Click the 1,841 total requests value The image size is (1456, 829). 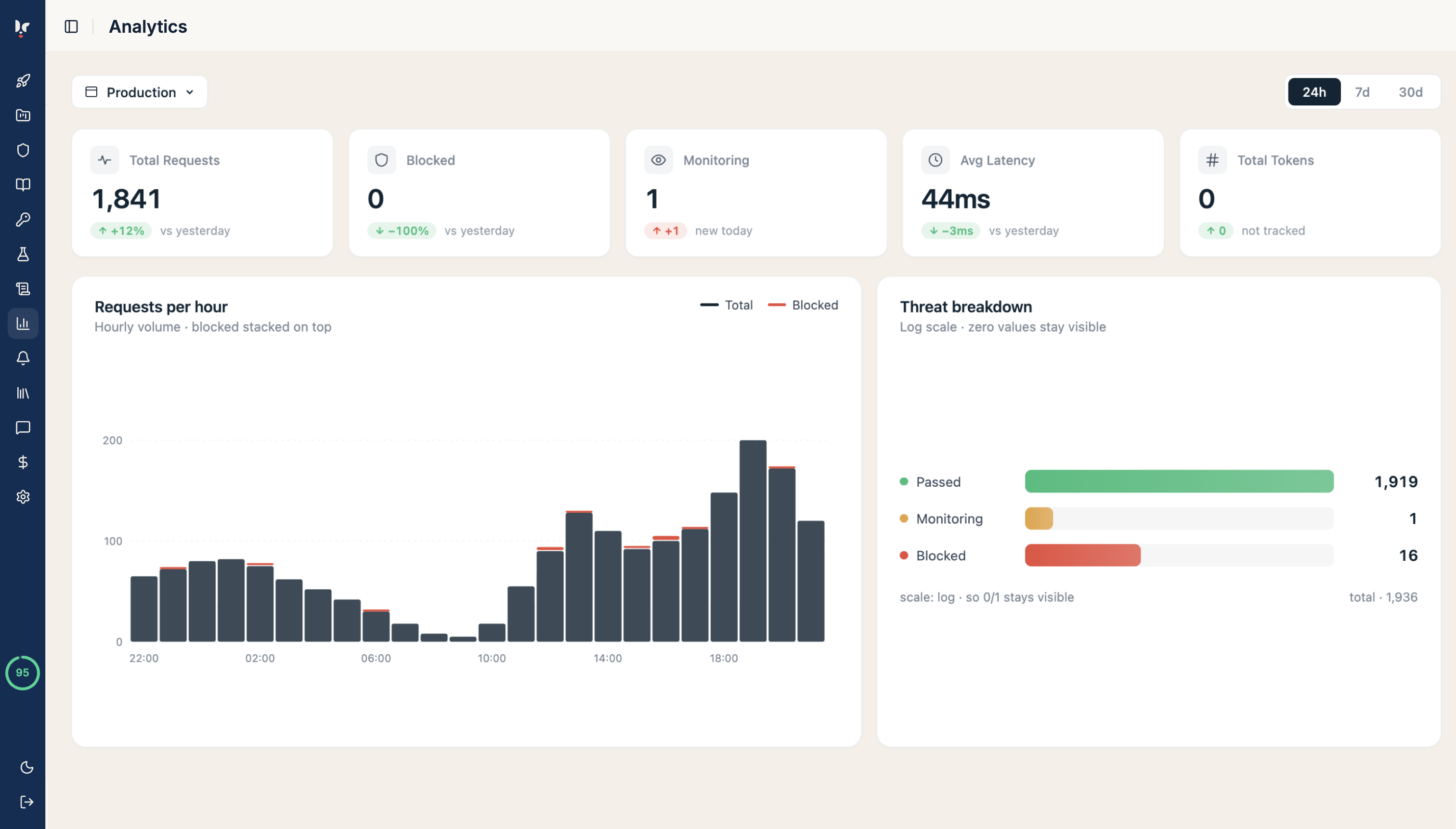pyautogui.click(x=127, y=199)
